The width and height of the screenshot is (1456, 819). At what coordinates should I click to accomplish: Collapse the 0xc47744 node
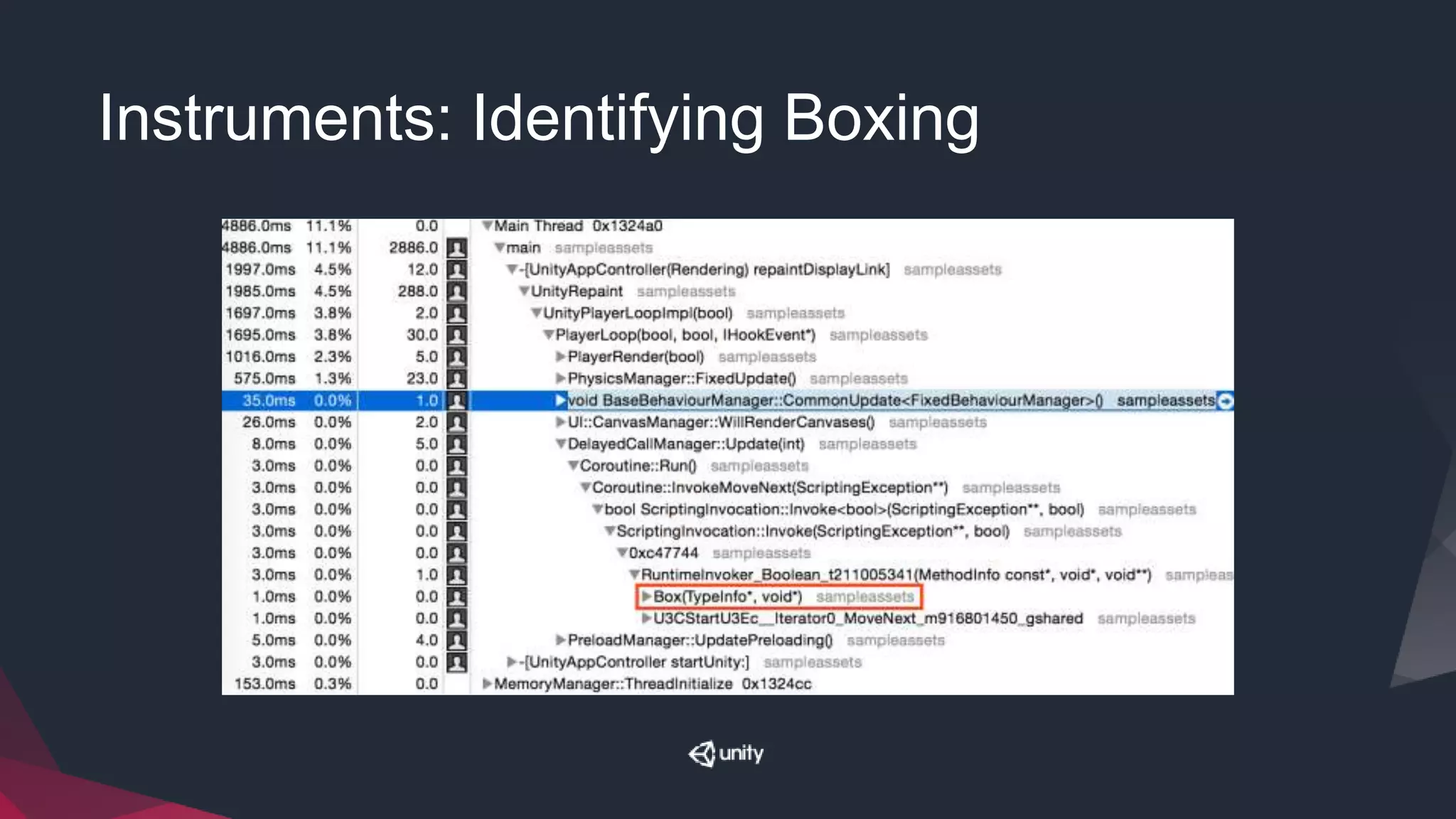[x=622, y=553]
